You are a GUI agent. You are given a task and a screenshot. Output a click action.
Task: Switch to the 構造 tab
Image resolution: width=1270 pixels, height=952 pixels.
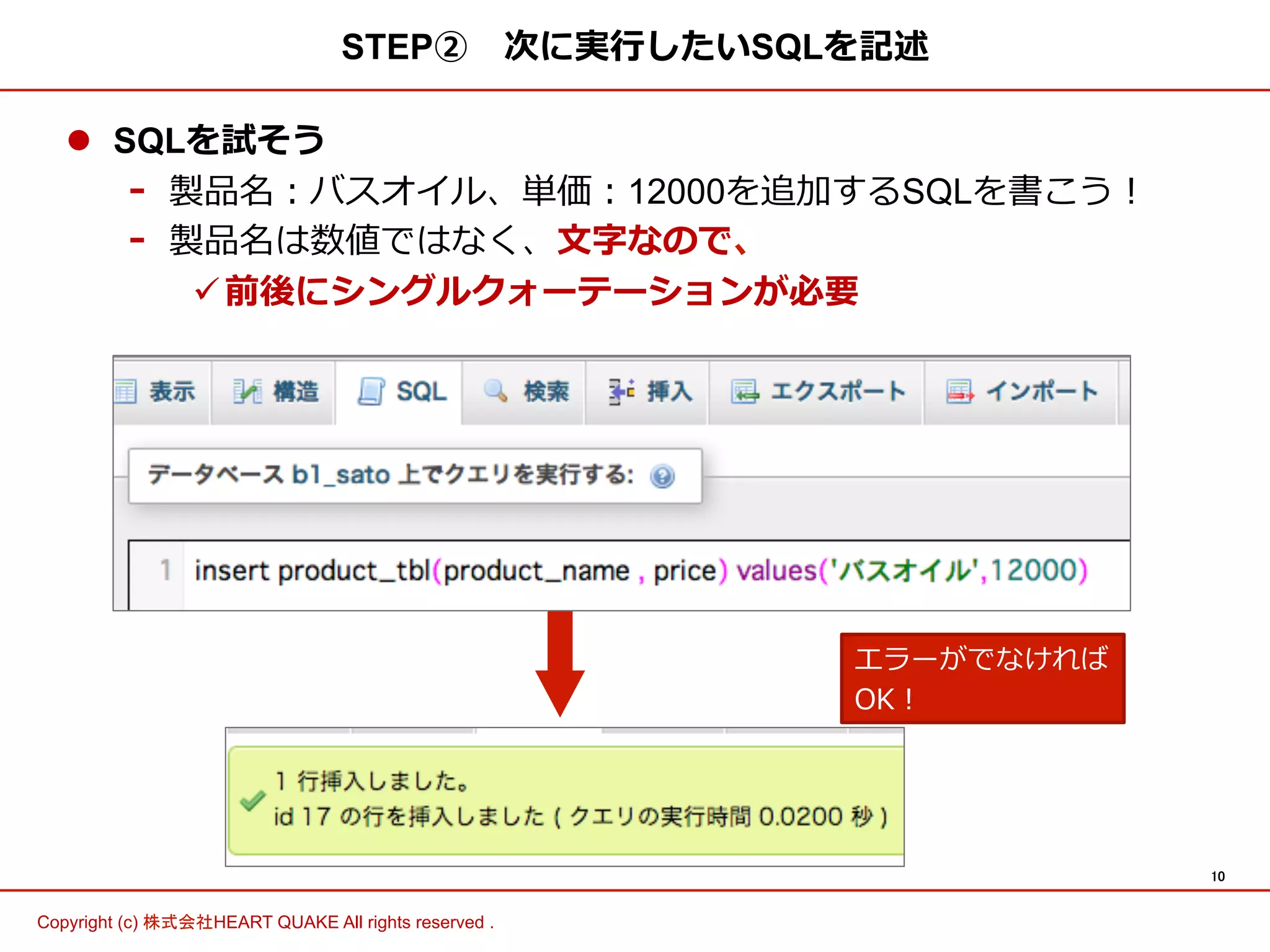coord(273,392)
